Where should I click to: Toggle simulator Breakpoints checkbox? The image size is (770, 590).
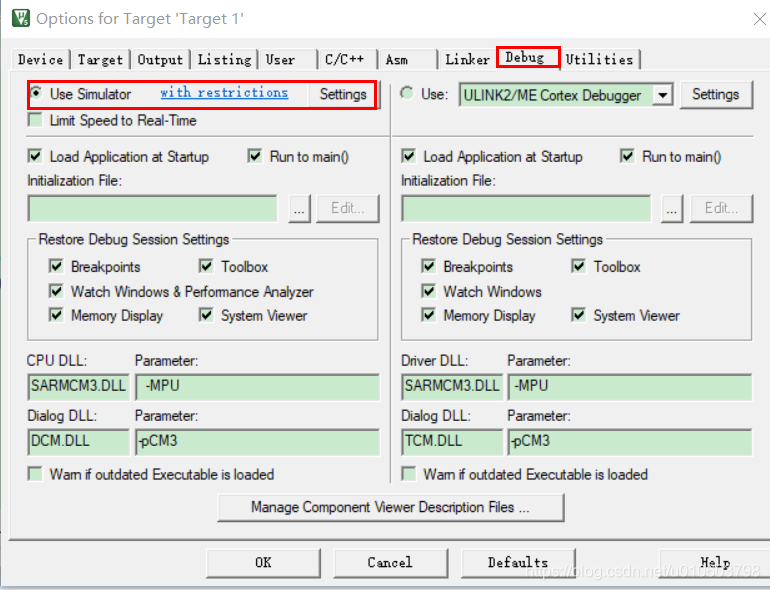pos(56,266)
